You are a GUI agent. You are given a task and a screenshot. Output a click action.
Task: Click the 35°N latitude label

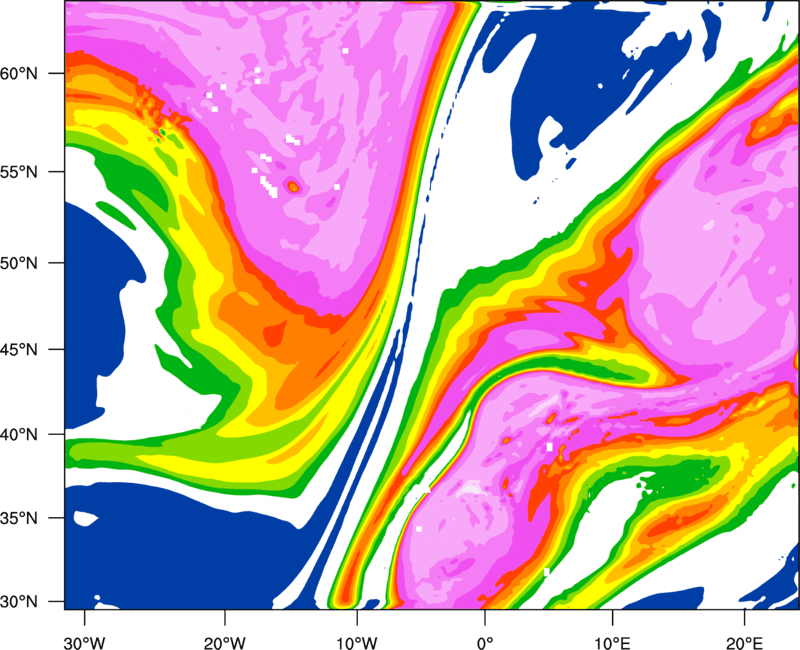click(x=19, y=518)
